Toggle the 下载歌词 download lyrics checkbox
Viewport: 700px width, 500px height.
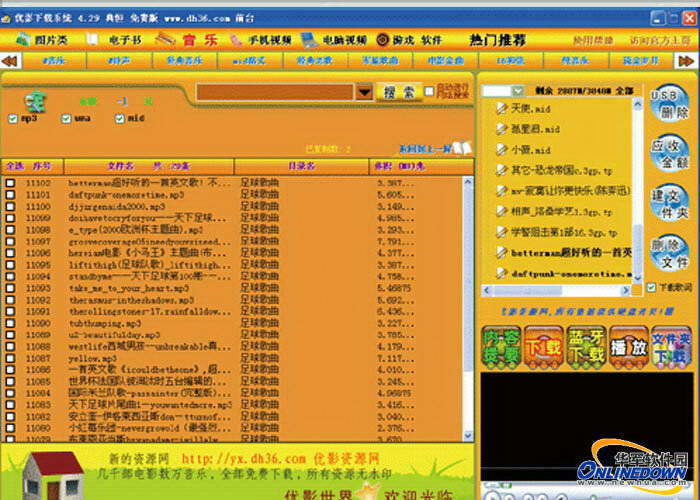[651, 287]
